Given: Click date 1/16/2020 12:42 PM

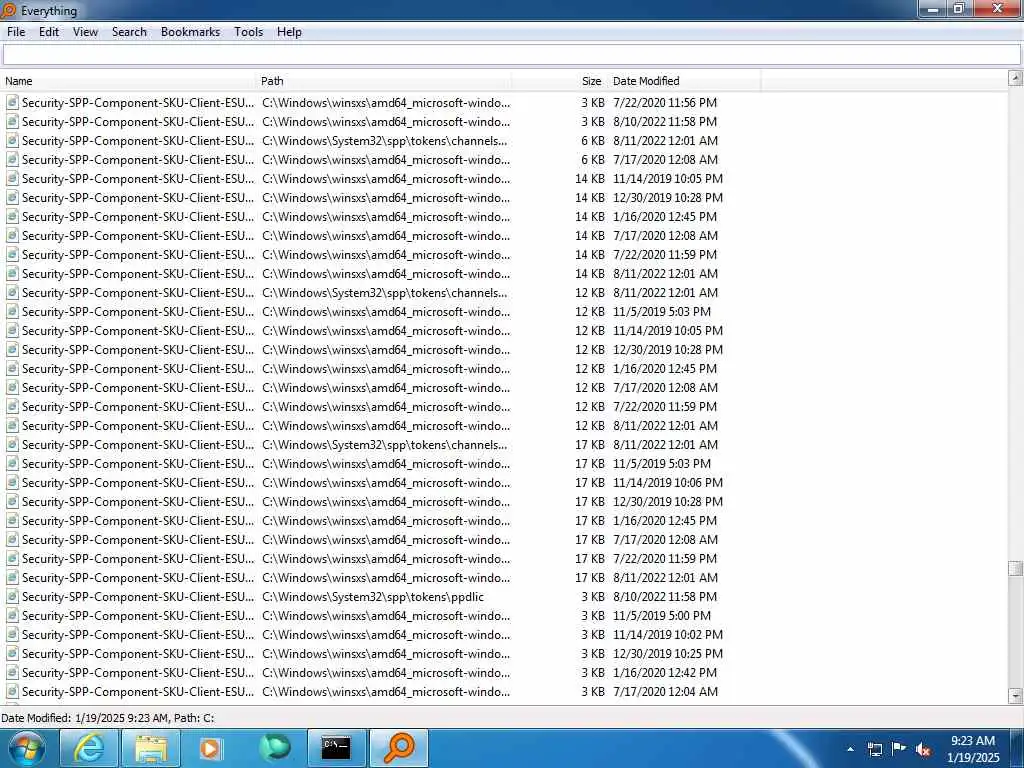Looking at the screenshot, I should point(665,672).
